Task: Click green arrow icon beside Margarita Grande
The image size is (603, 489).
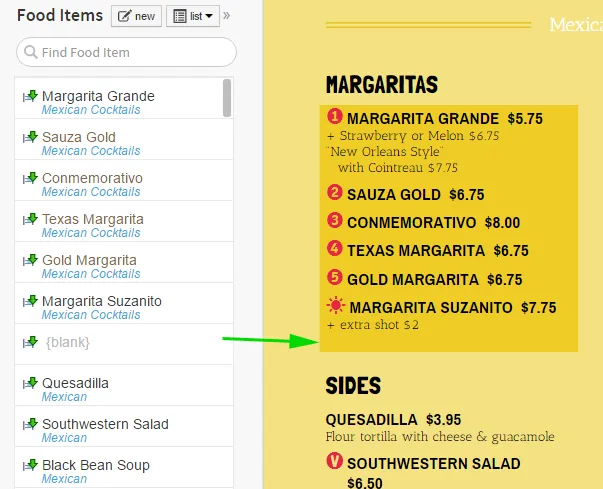Action: point(31,96)
